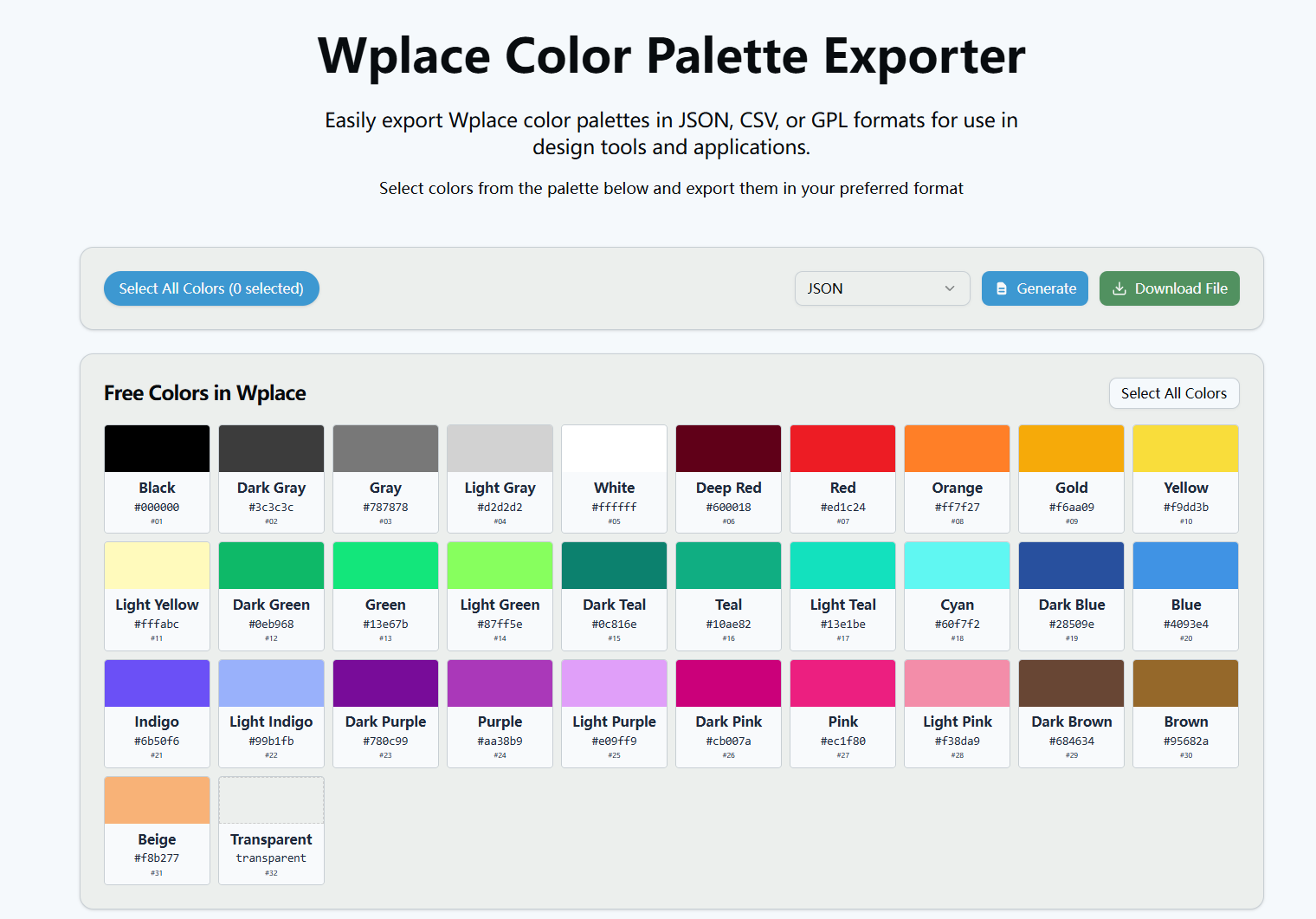Select the Transparent swatch
The height and width of the screenshot is (919, 1316).
click(271, 799)
